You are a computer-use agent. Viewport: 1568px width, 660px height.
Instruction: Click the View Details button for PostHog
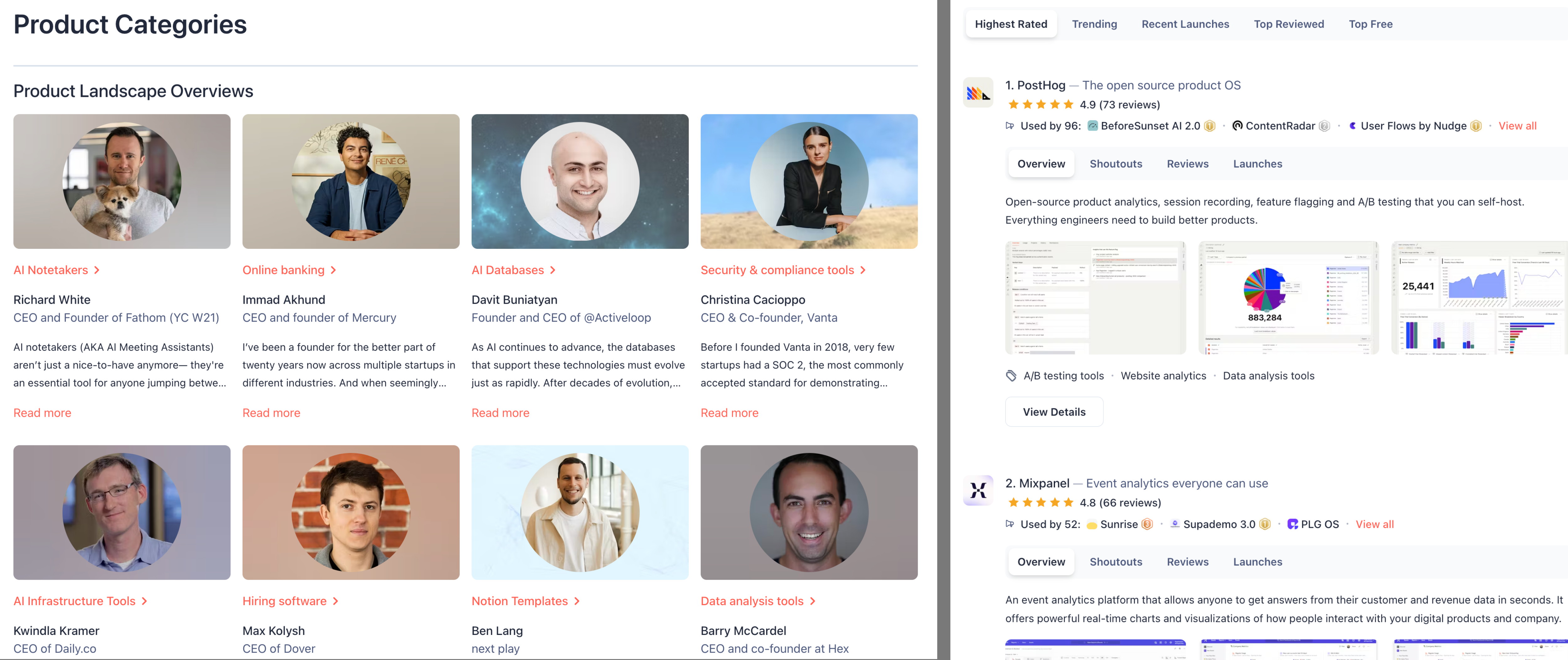click(1054, 412)
